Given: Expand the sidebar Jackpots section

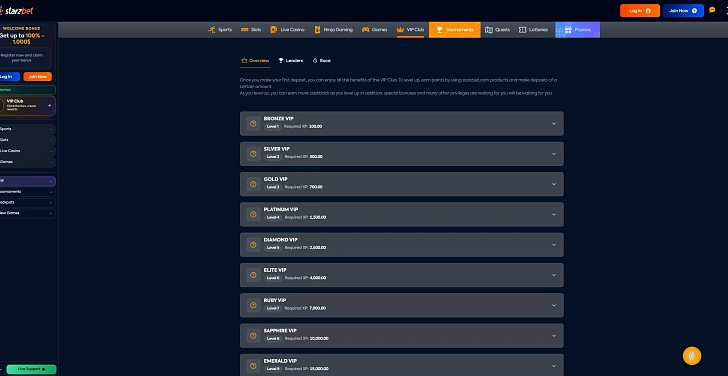Looking at the screenshot, I should (x=27, y=202).
